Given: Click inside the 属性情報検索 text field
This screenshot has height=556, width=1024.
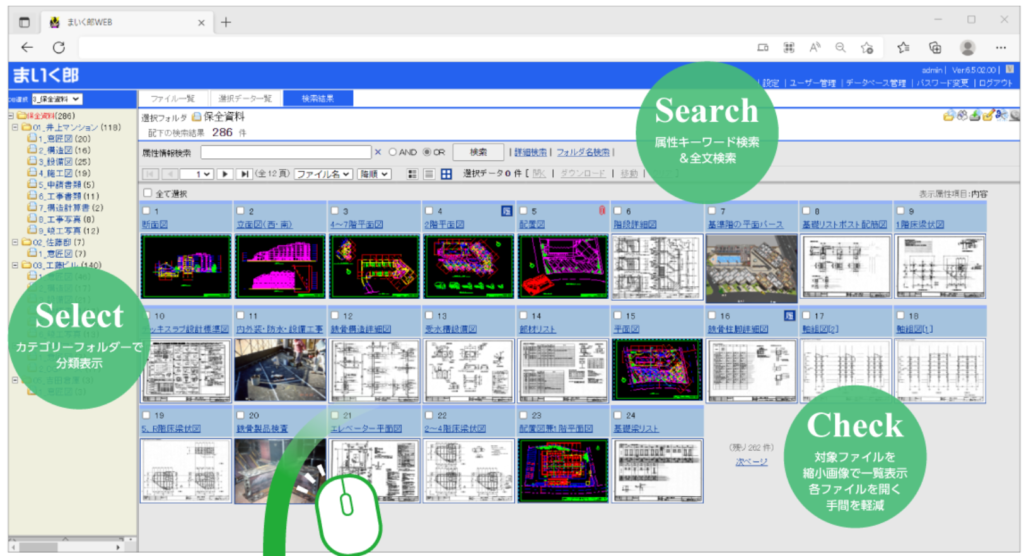Looking at the screenshot, I should point(285,153).
